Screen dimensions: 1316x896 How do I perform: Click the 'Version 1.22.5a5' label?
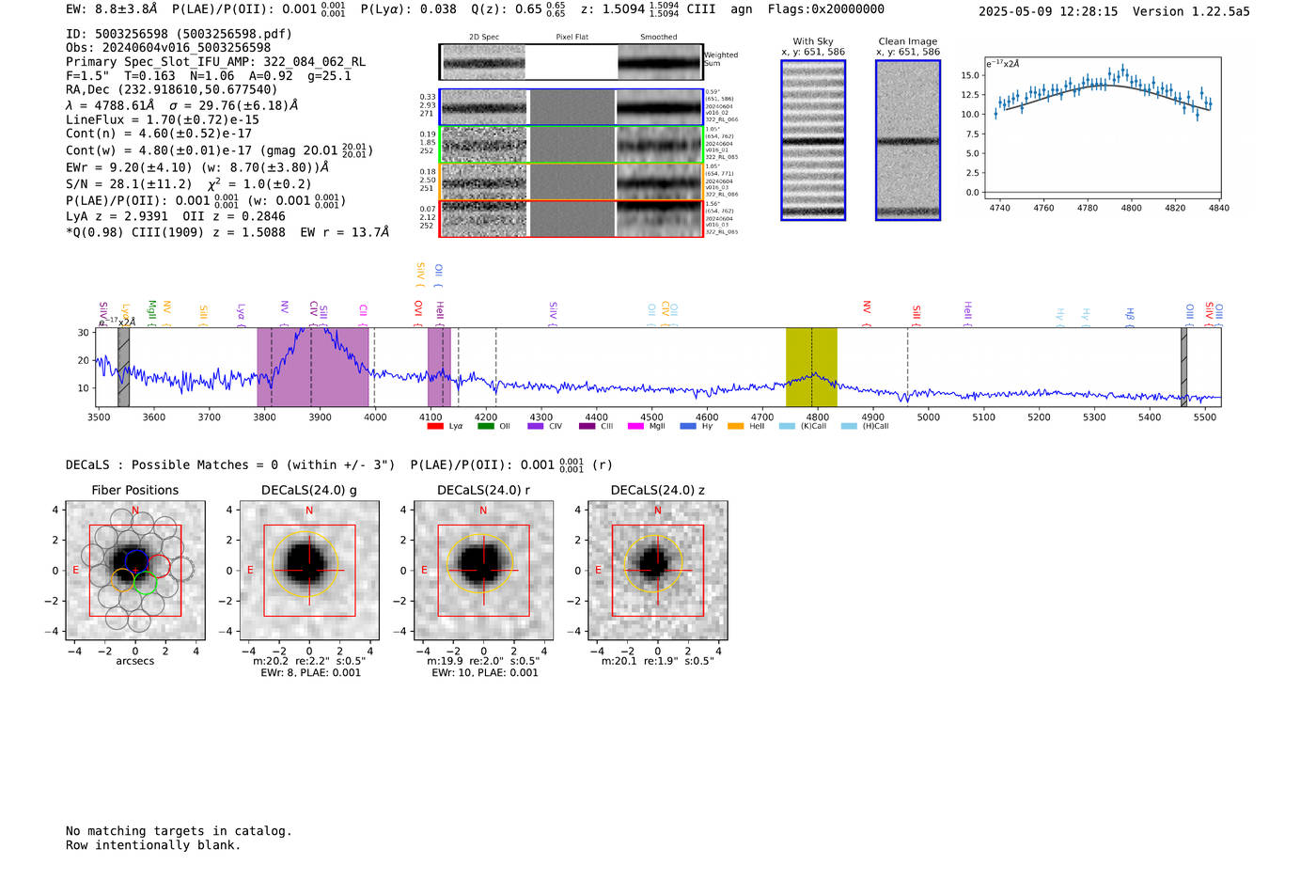click(1191, 11)
